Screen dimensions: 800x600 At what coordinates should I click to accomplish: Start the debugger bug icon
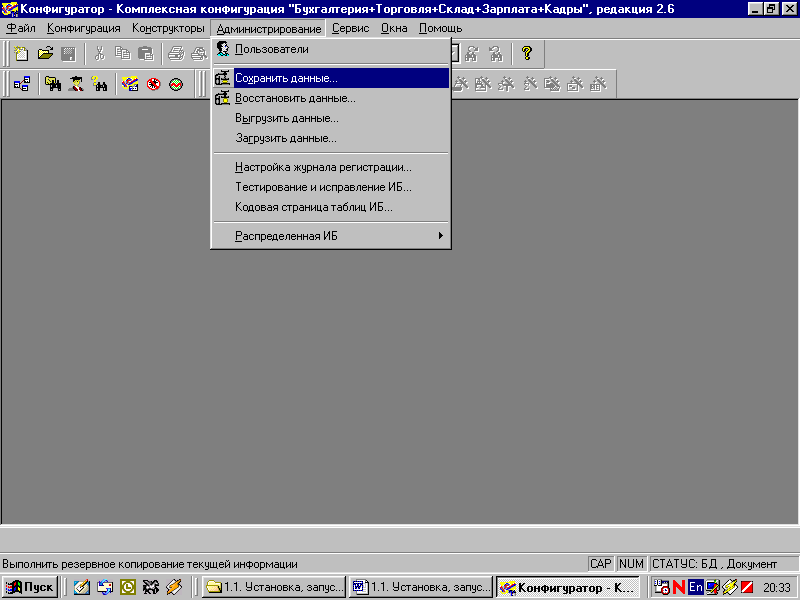153,84
